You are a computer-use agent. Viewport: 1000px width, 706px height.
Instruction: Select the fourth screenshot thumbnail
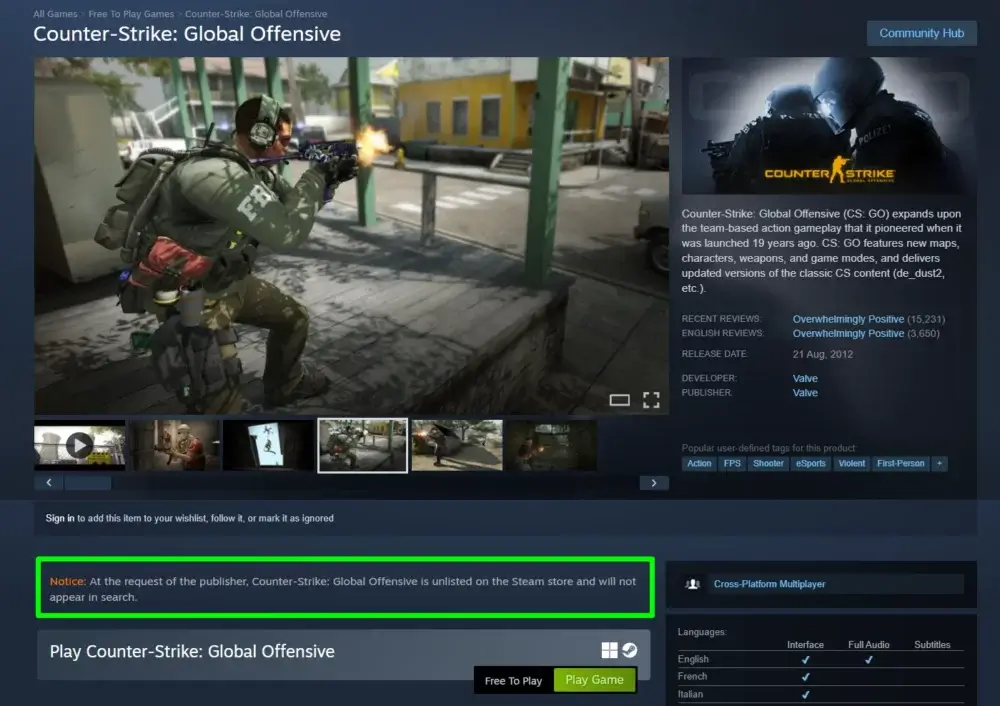click(x=362, y=445)
